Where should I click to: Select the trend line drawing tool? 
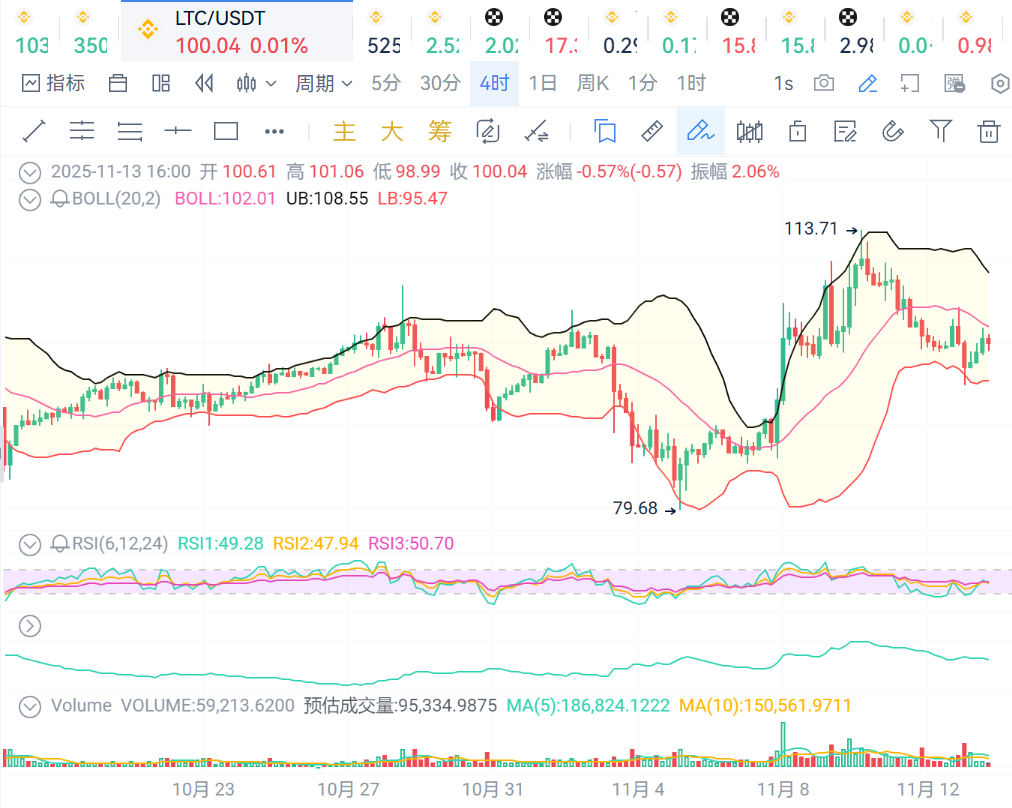34,131
